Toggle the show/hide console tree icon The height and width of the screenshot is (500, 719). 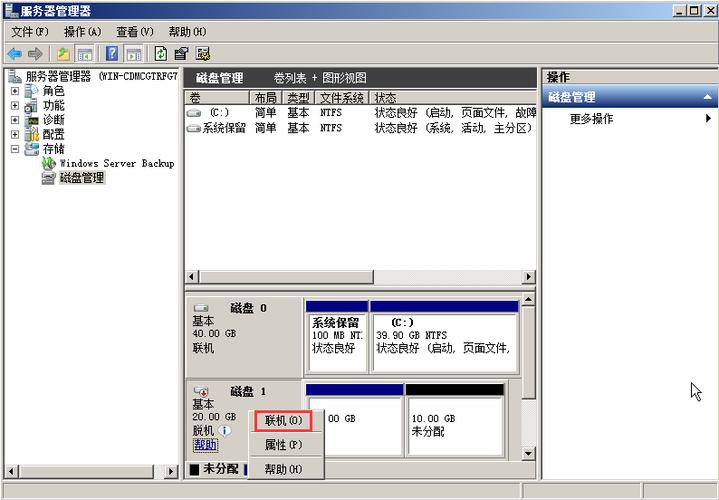[x=85, y=54]
